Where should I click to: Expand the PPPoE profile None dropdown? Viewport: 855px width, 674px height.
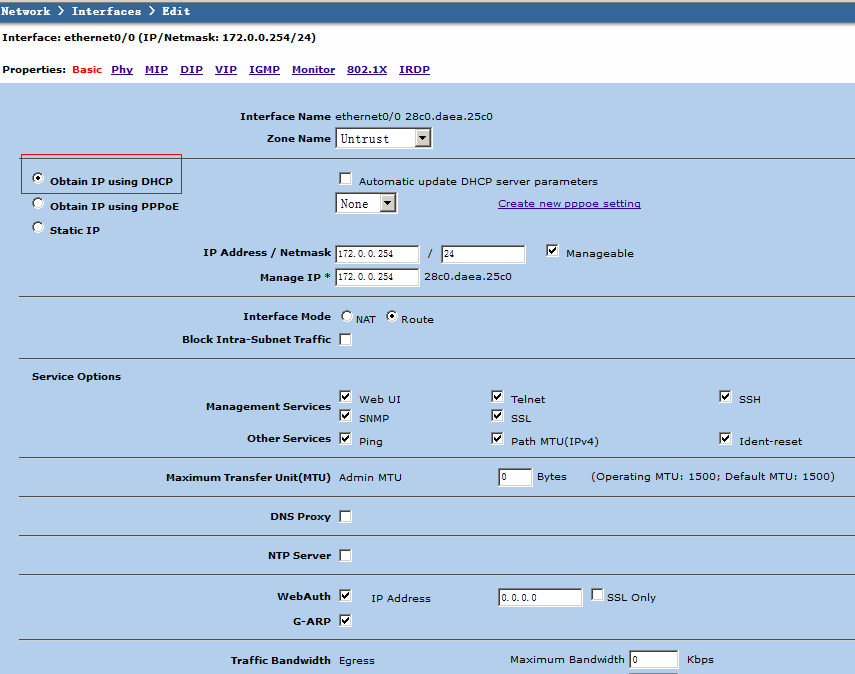click(388, 203)
